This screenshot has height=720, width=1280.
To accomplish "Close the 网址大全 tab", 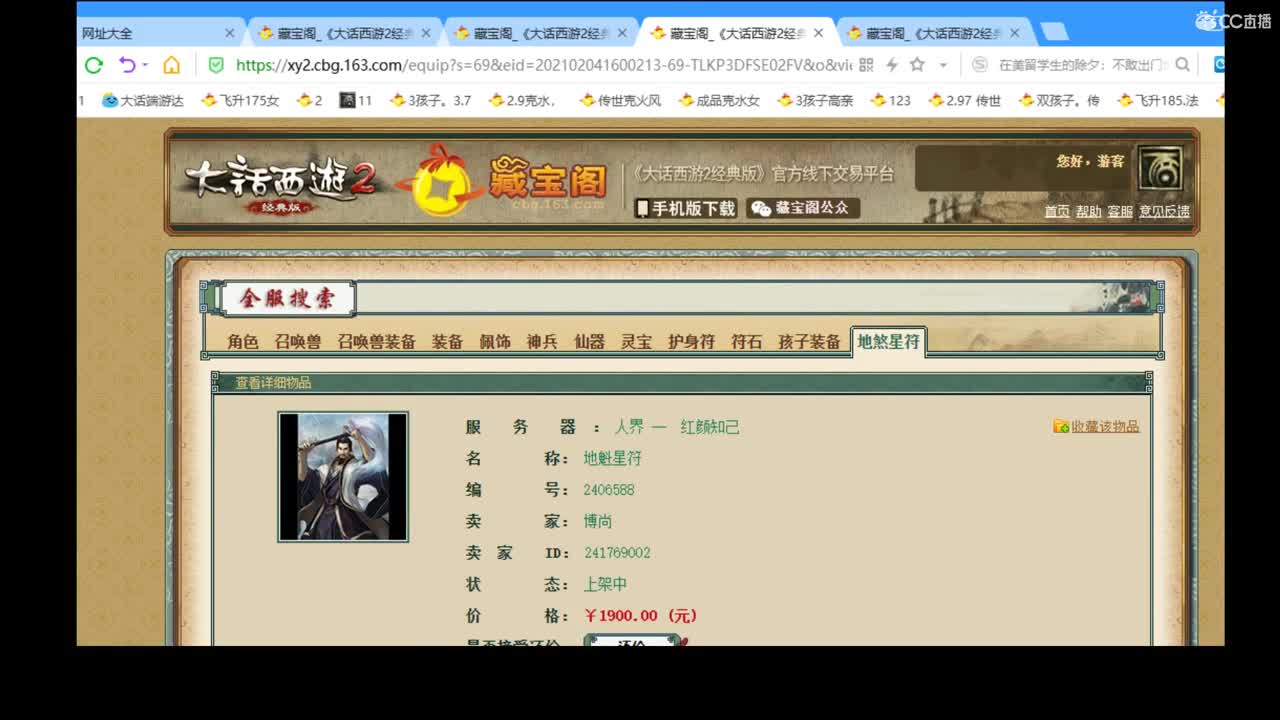I will [x=229, y=33].
